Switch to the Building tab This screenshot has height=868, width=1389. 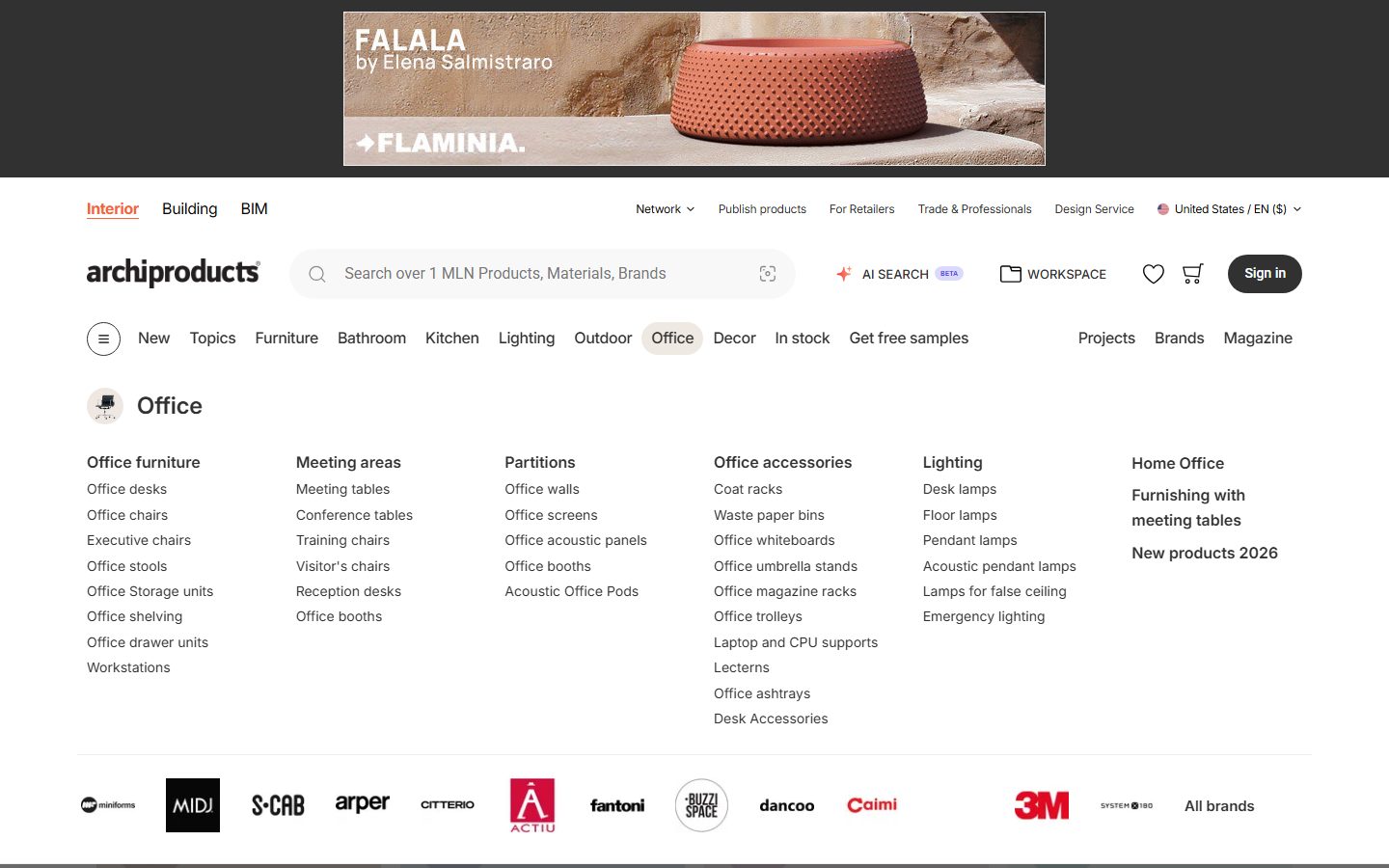click(x=190, y=209)
